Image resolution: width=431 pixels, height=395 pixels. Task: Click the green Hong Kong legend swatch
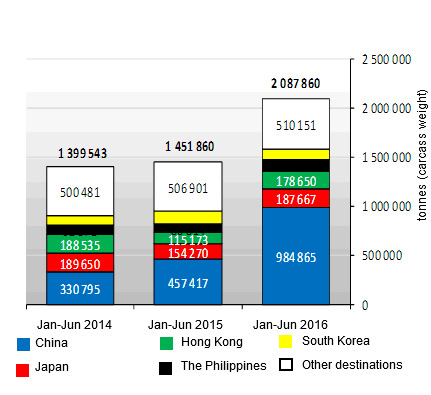[x=166, y=343]
